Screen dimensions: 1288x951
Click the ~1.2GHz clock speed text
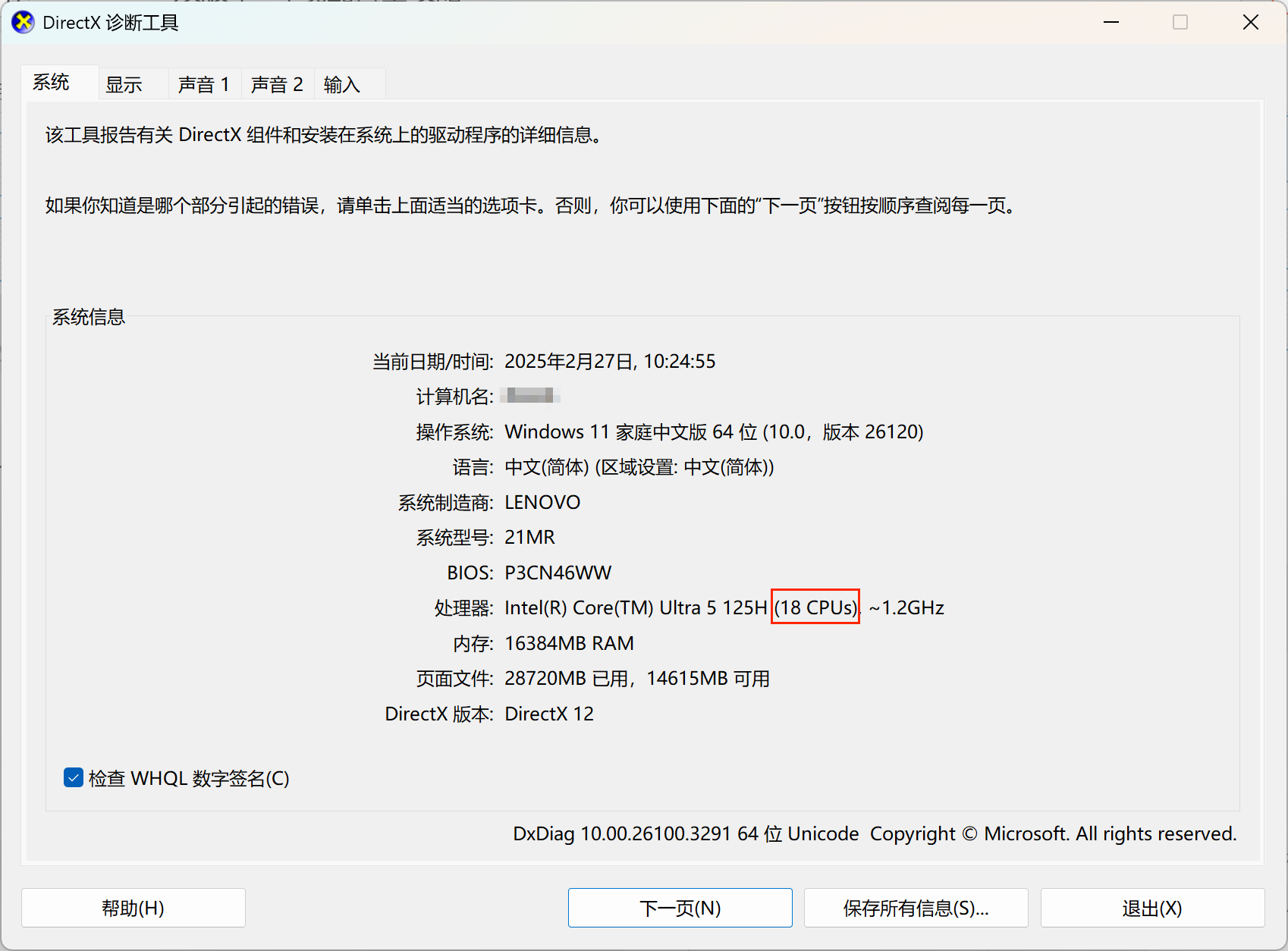click(x=906, y=607)
